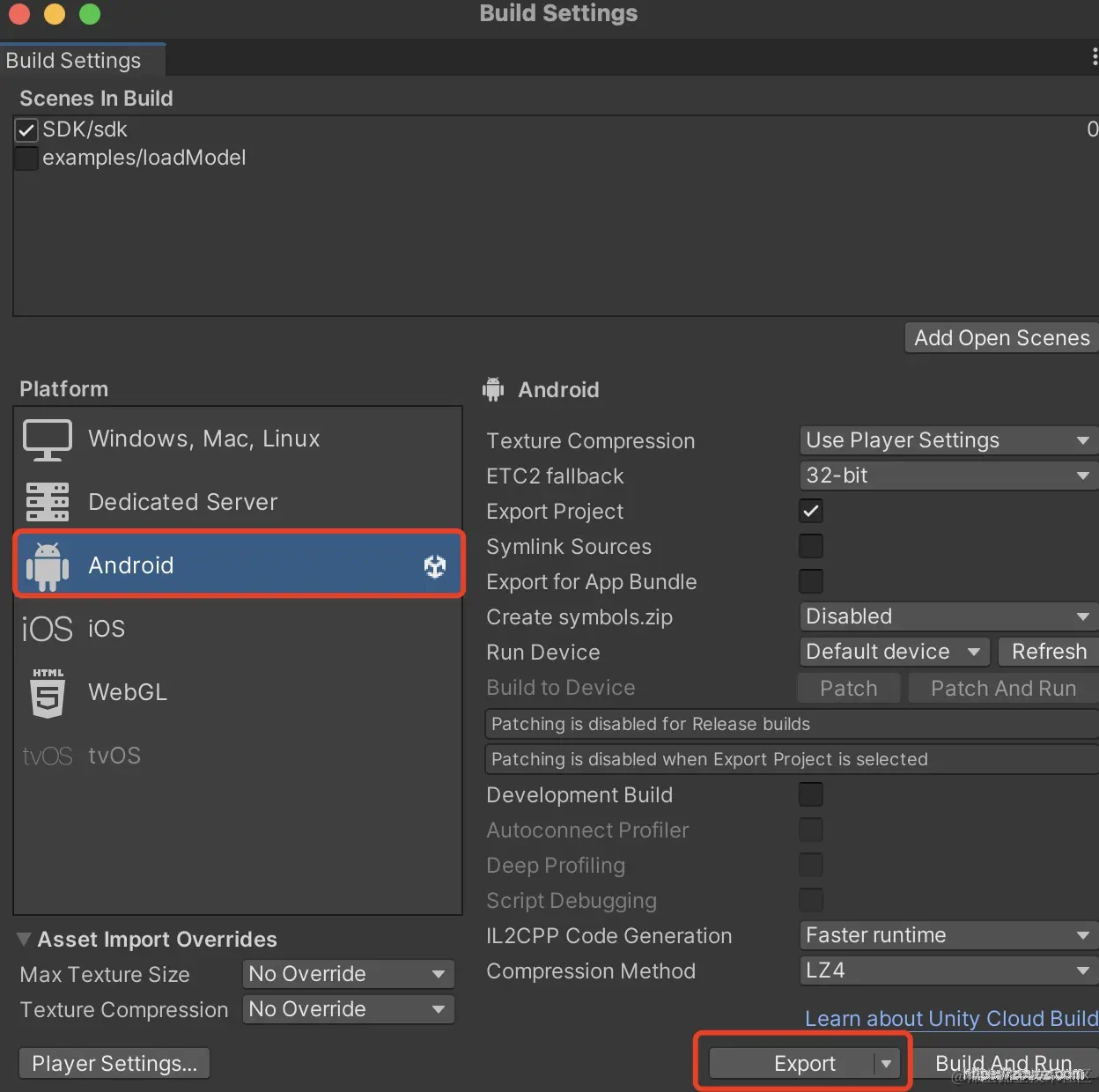Click the Add Open Scenes button
Image resolution: width=1099 pixels, height=1092 pixels.
point(1002,338)
